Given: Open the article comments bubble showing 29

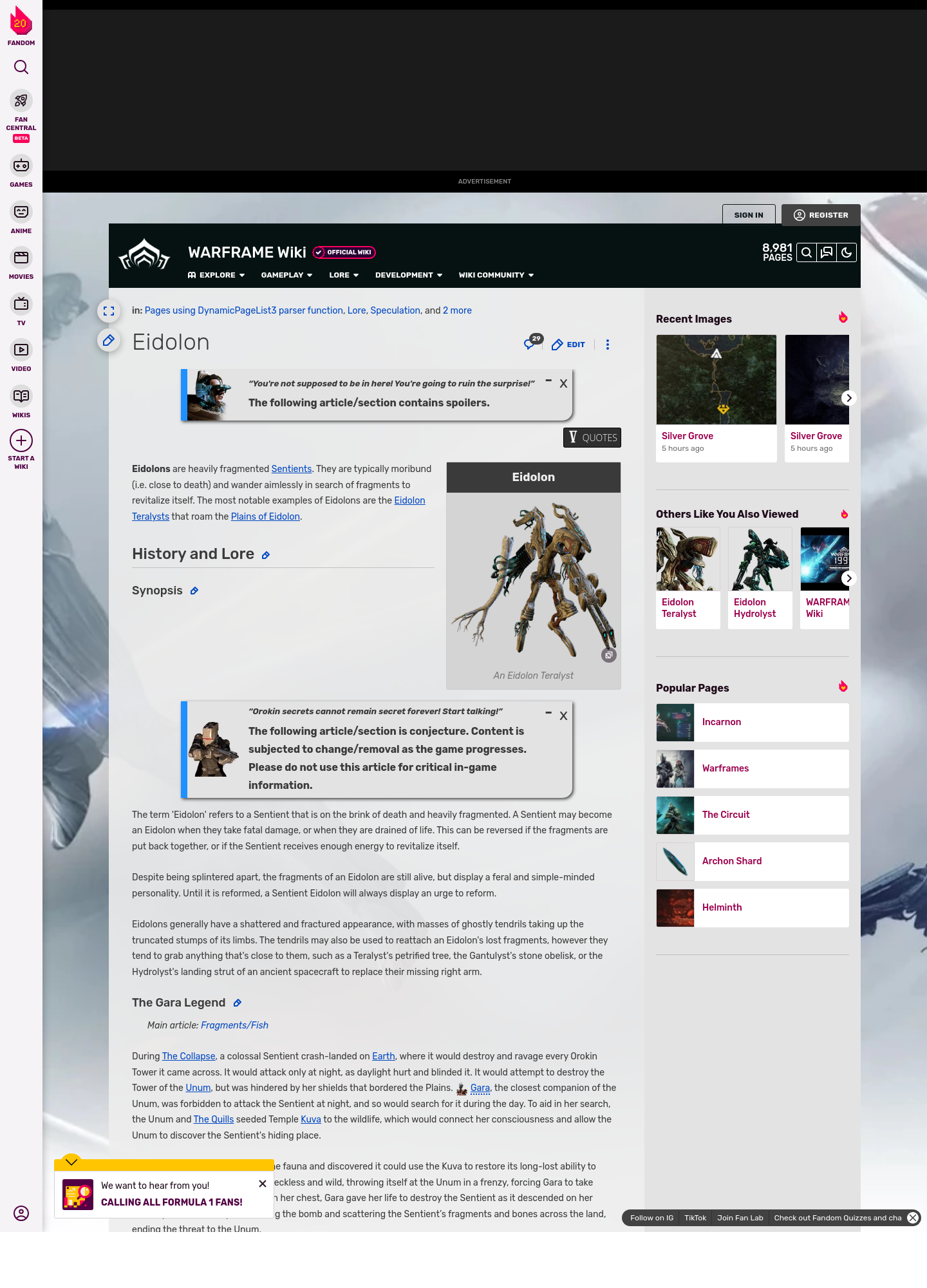Looking at the screenshot, I should pyautogui.click(x=533, y=343).
